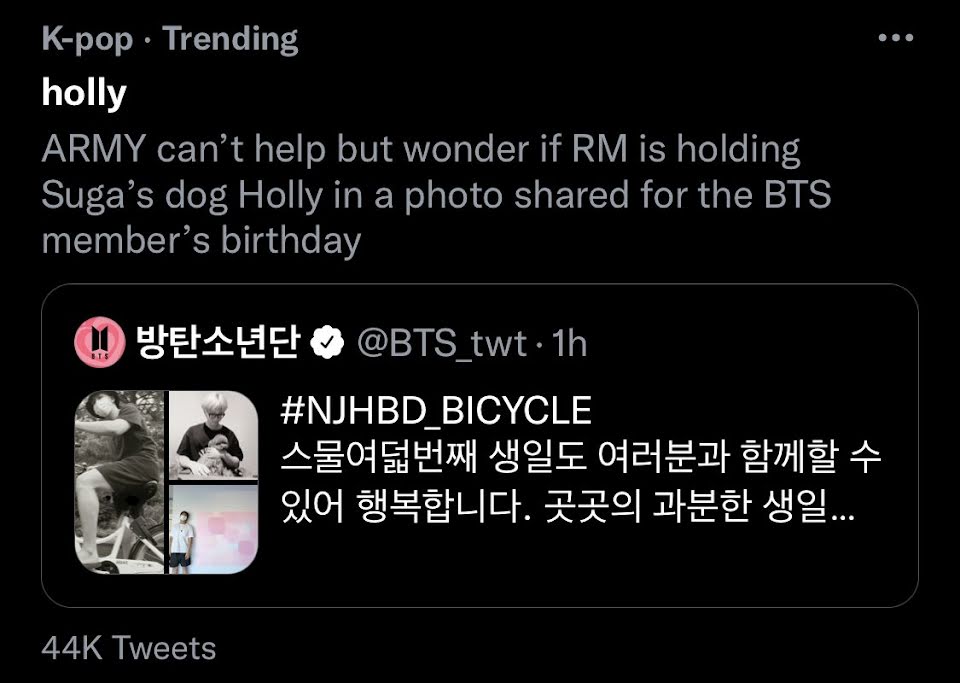Open the bicycle riding photo thumbnail
The height and width of the screenshot is (683, 960).
(x=120, y=482)
